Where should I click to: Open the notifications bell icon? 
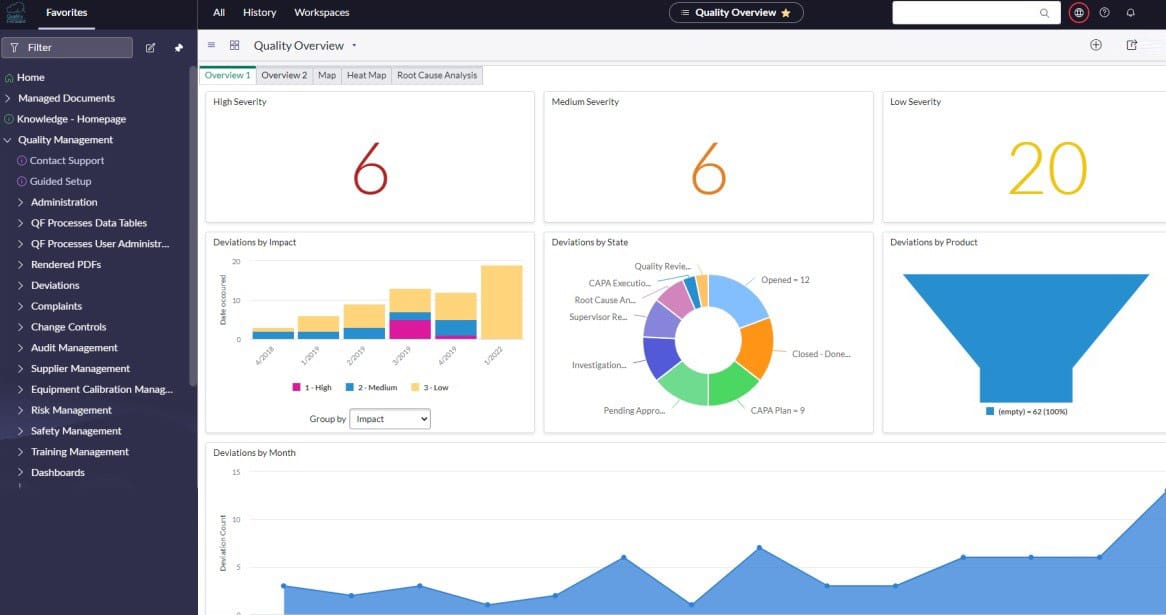point(1130,13)
